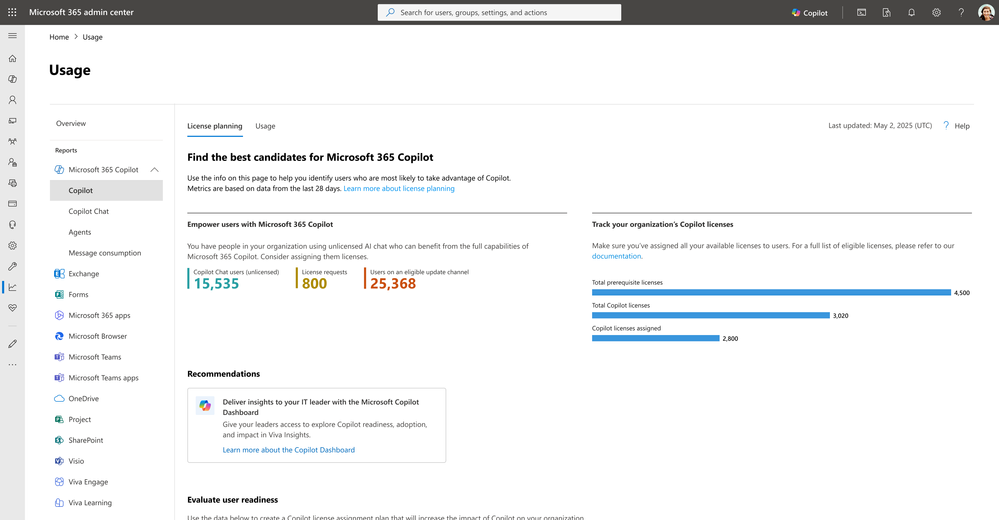Click the search box for users and groups
Viewport: 999px width, 520px height.
pyautogui.click(x=499, y=12)
